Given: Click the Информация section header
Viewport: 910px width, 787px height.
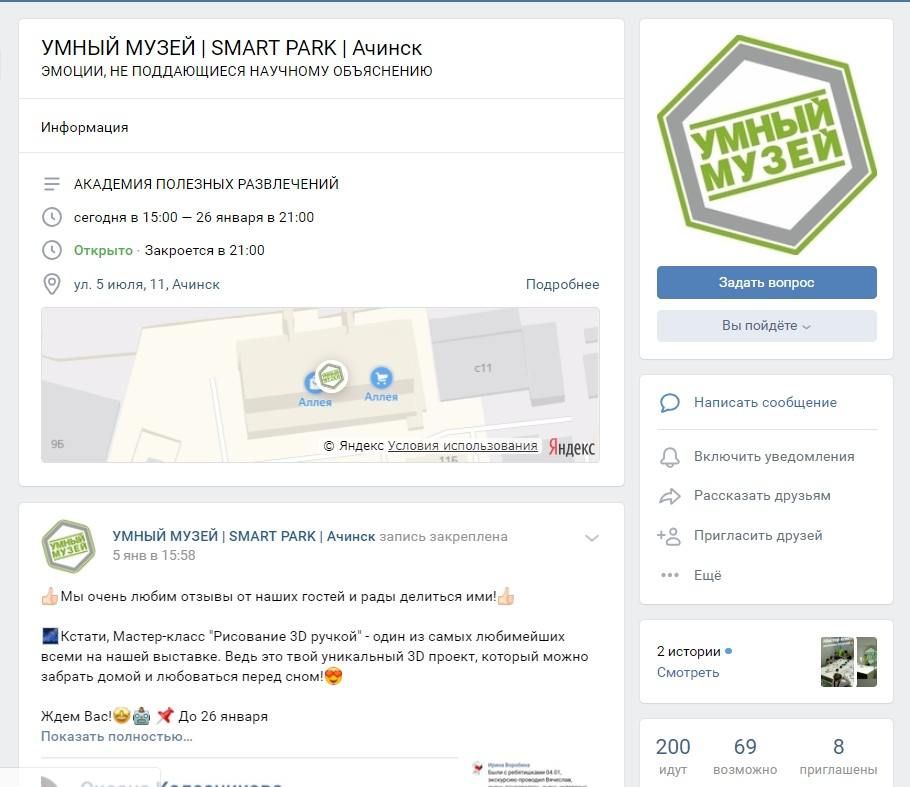Looking at the screenshot, I should 85,127.
